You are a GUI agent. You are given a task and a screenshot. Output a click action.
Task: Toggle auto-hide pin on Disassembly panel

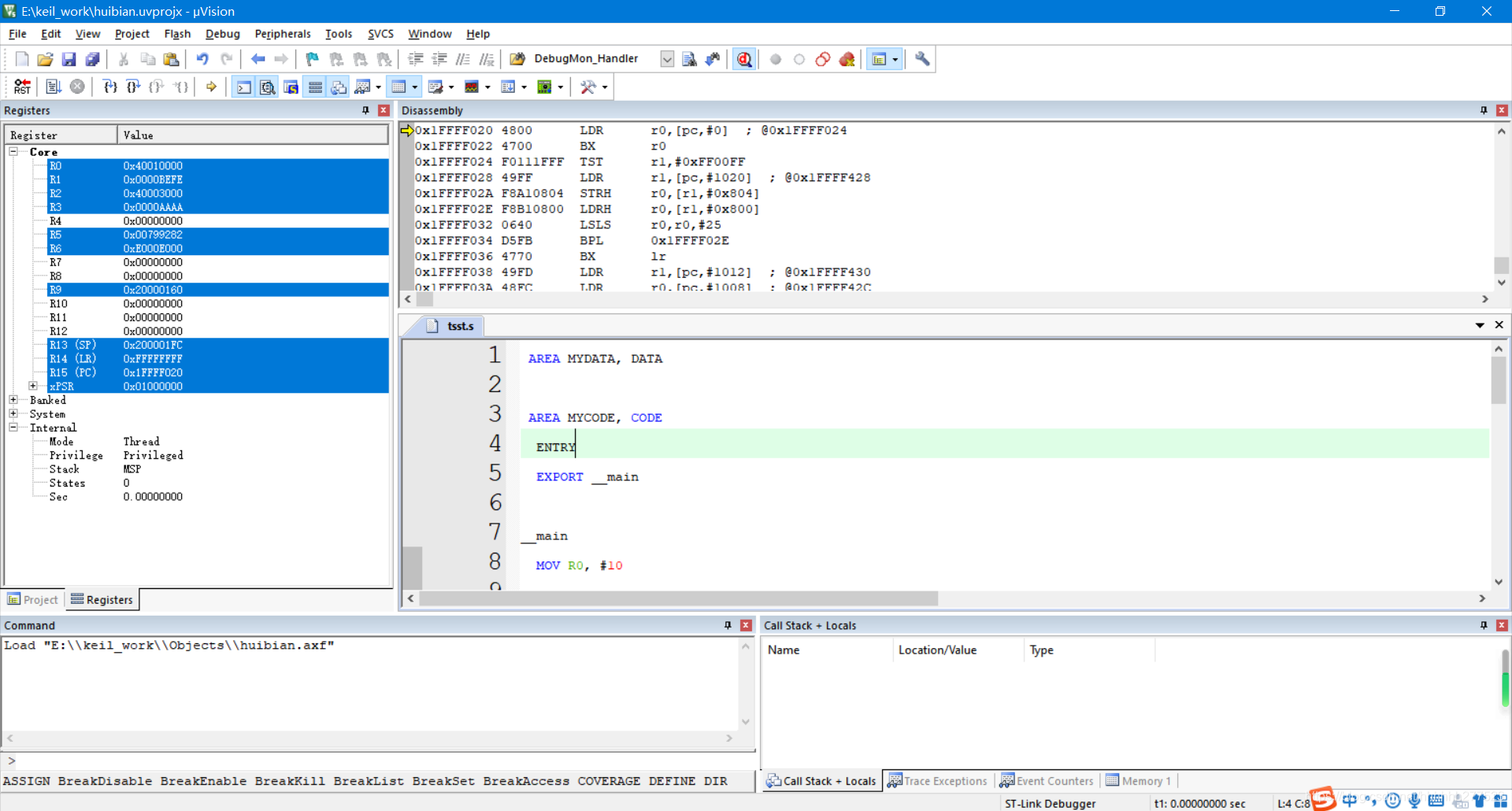point(1484,110)
